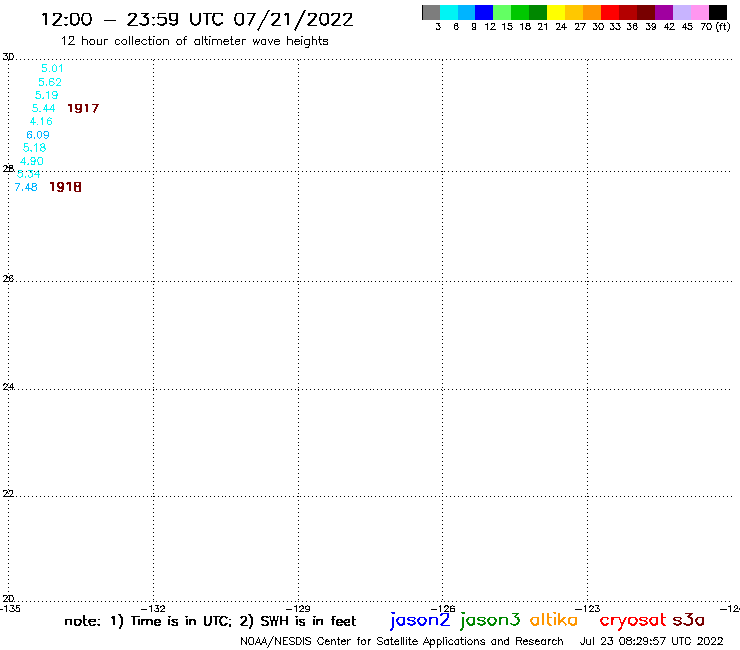Click the latitude label 26 on the axis
Image resolution: width=740 pixels, height=650 pixels.
[x=8, y=279]
